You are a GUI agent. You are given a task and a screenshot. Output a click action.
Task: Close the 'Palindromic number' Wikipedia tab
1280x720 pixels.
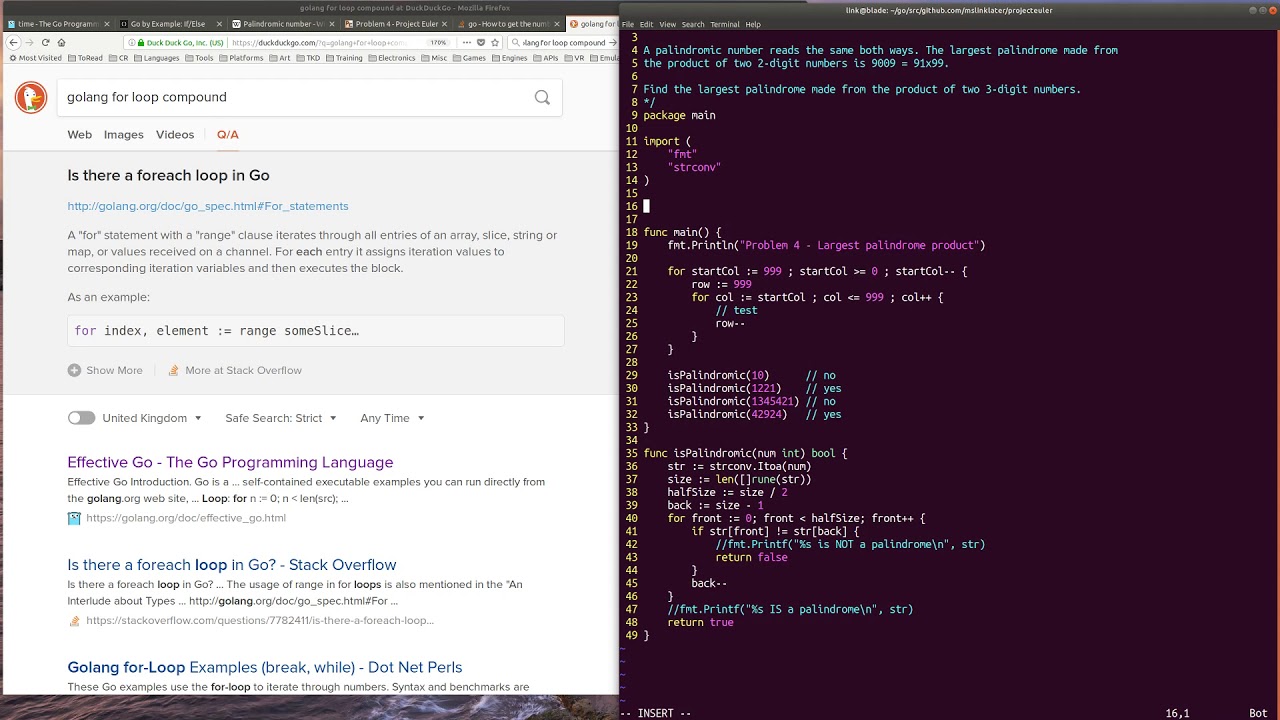pyautogui.click(x=331, y=24)
